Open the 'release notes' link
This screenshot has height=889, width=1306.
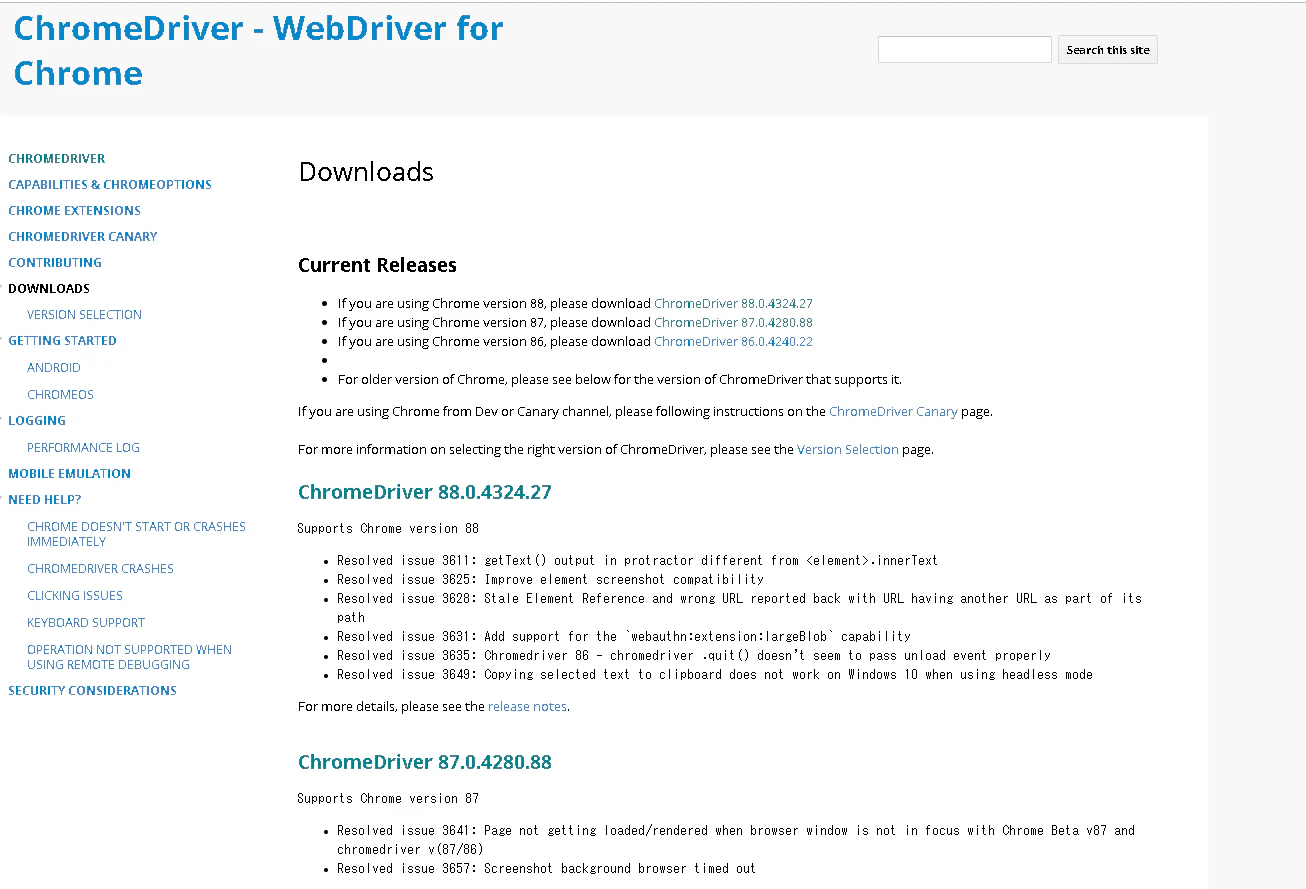(527, 706)
